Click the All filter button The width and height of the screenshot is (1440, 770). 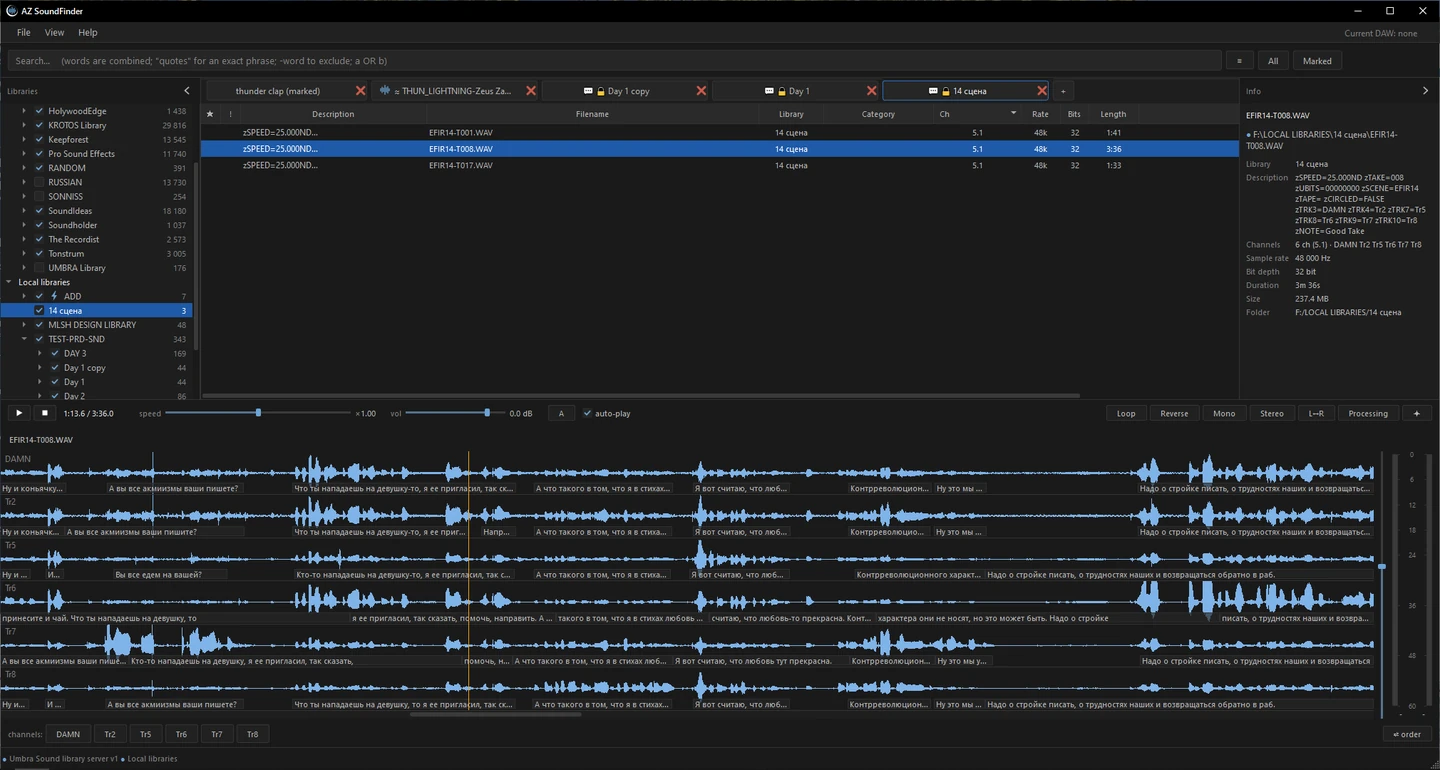1273,61
